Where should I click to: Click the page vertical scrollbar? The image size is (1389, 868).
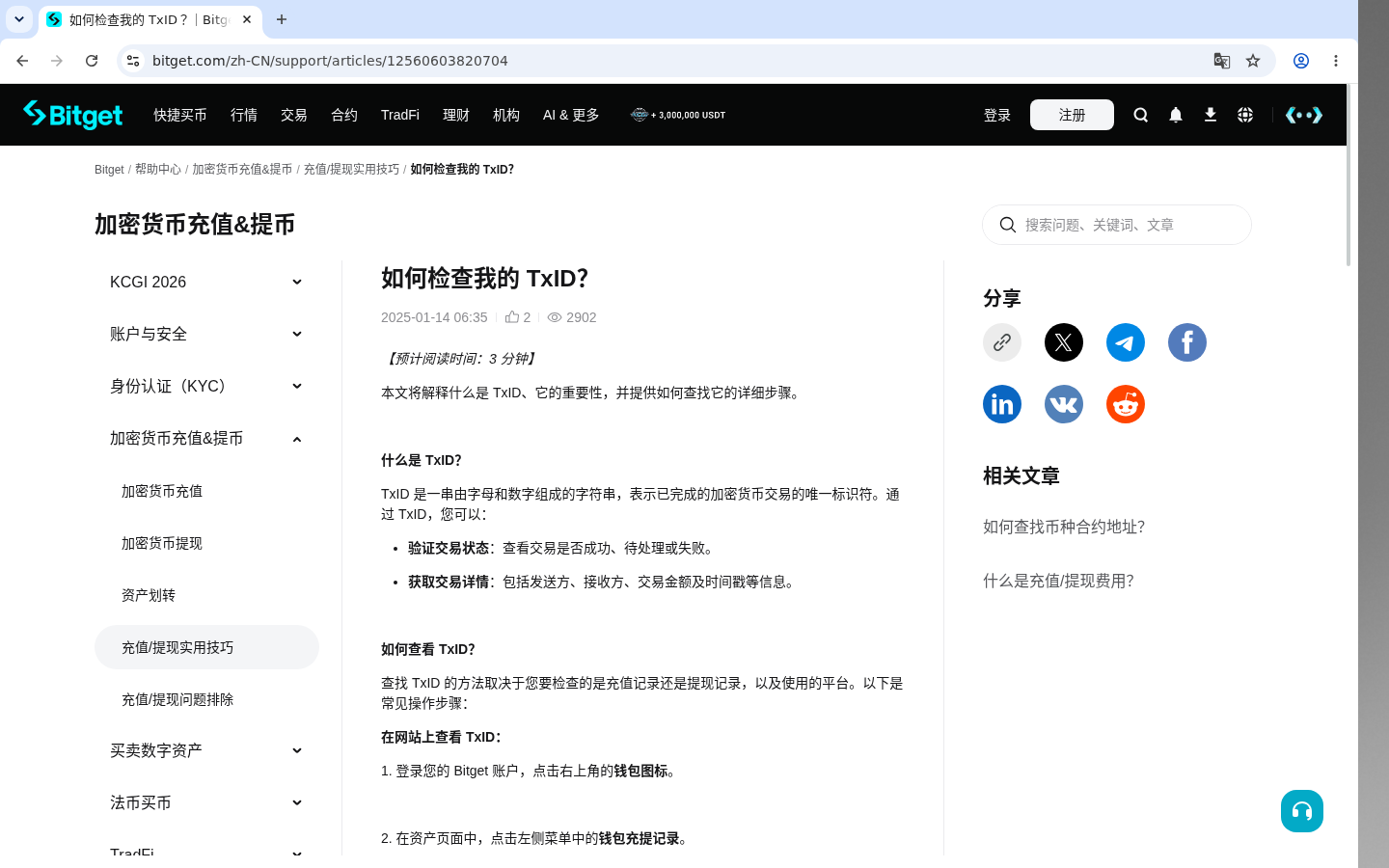click(1348, 175)
